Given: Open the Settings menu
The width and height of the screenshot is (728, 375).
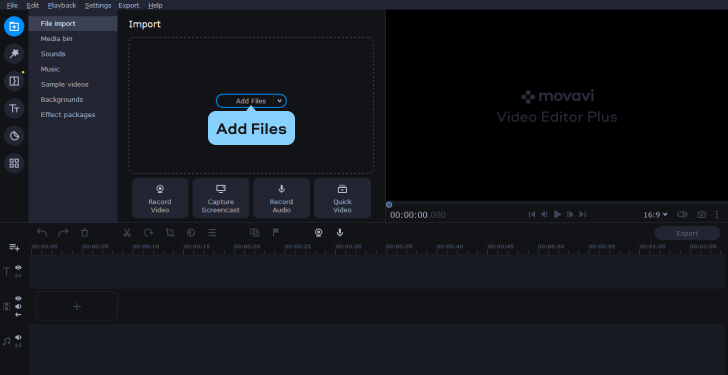Looking at the screenshot, I should click(98, 6).
